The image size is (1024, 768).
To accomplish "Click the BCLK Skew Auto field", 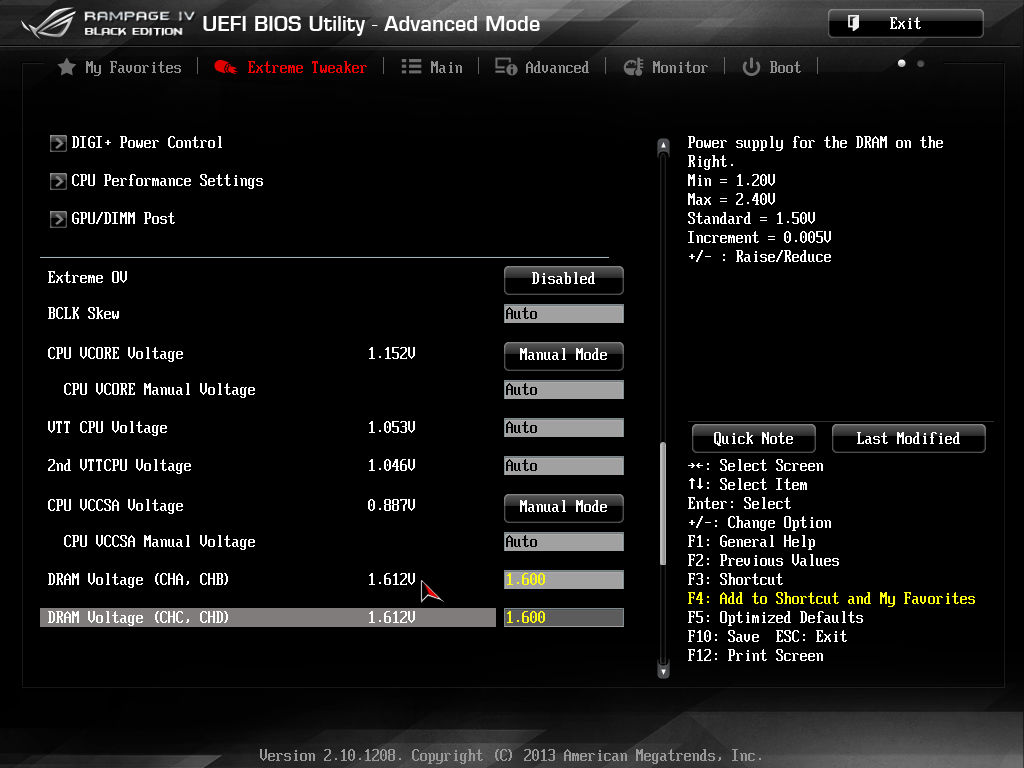I will pos(564,313).
